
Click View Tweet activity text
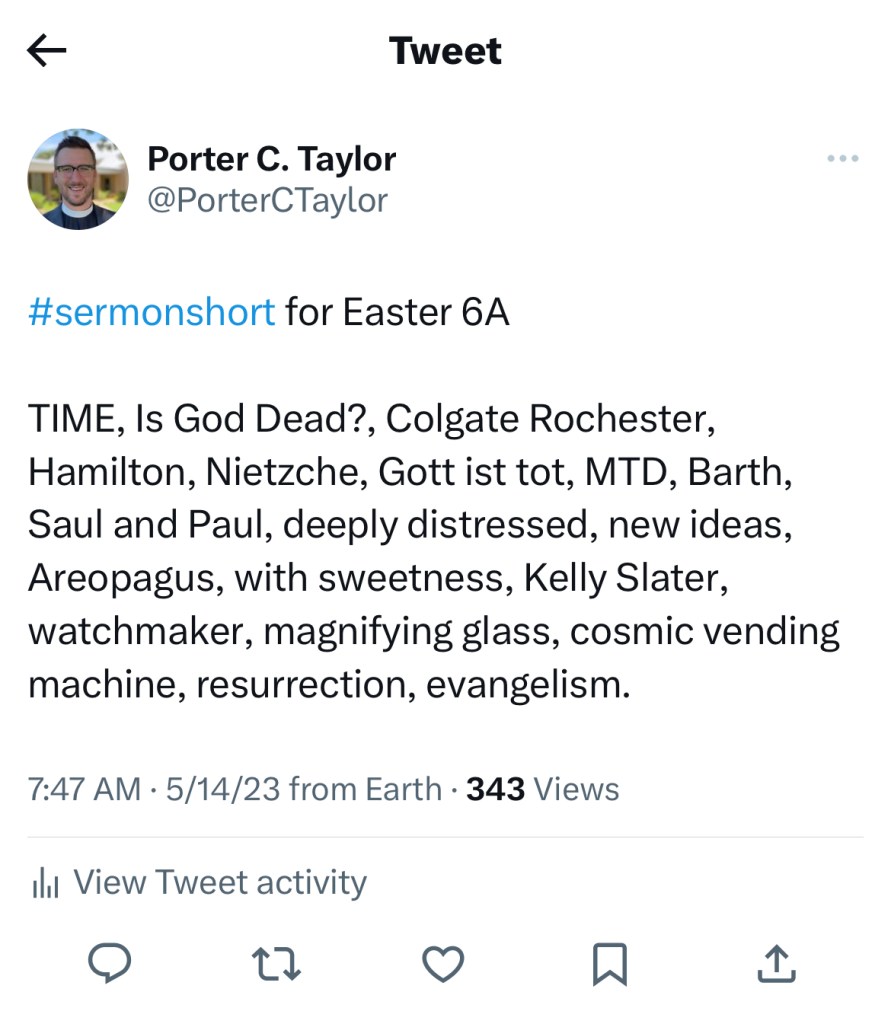click(220, 883)
